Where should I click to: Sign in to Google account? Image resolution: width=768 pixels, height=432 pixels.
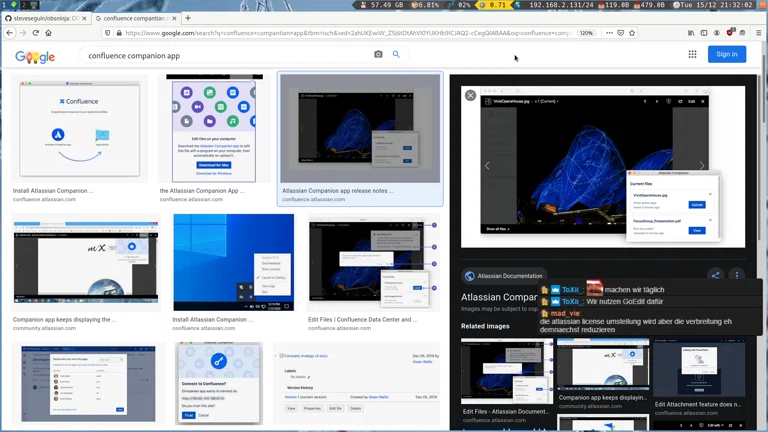coord(727,54)
